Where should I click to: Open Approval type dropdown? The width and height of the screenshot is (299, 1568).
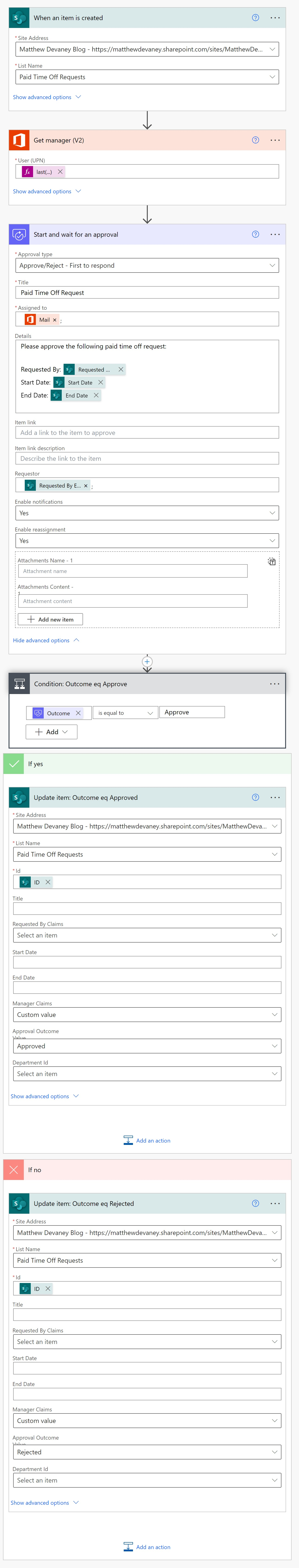click(147, 265)
